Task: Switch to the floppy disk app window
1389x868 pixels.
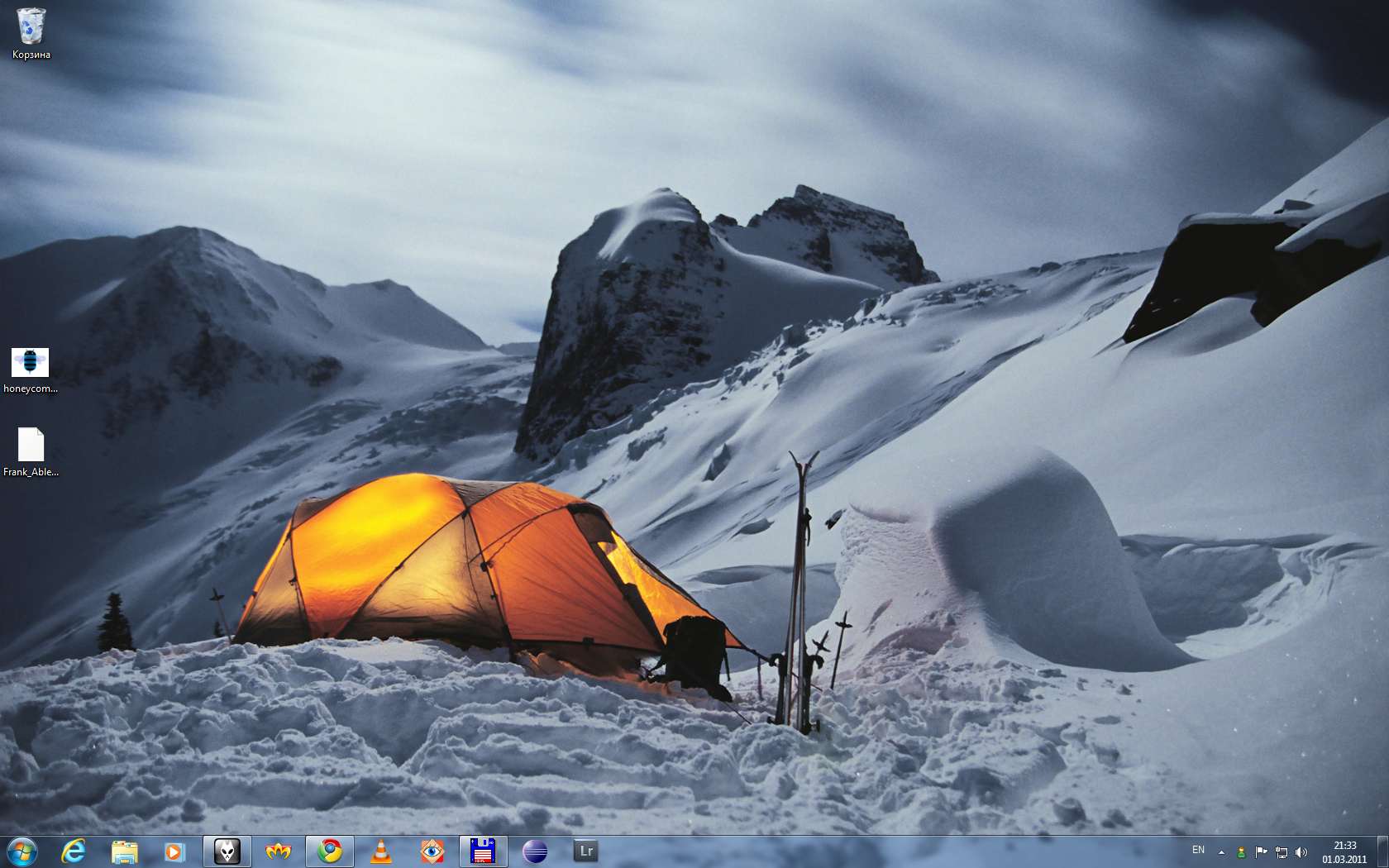Action: click(x=483, y=851)
